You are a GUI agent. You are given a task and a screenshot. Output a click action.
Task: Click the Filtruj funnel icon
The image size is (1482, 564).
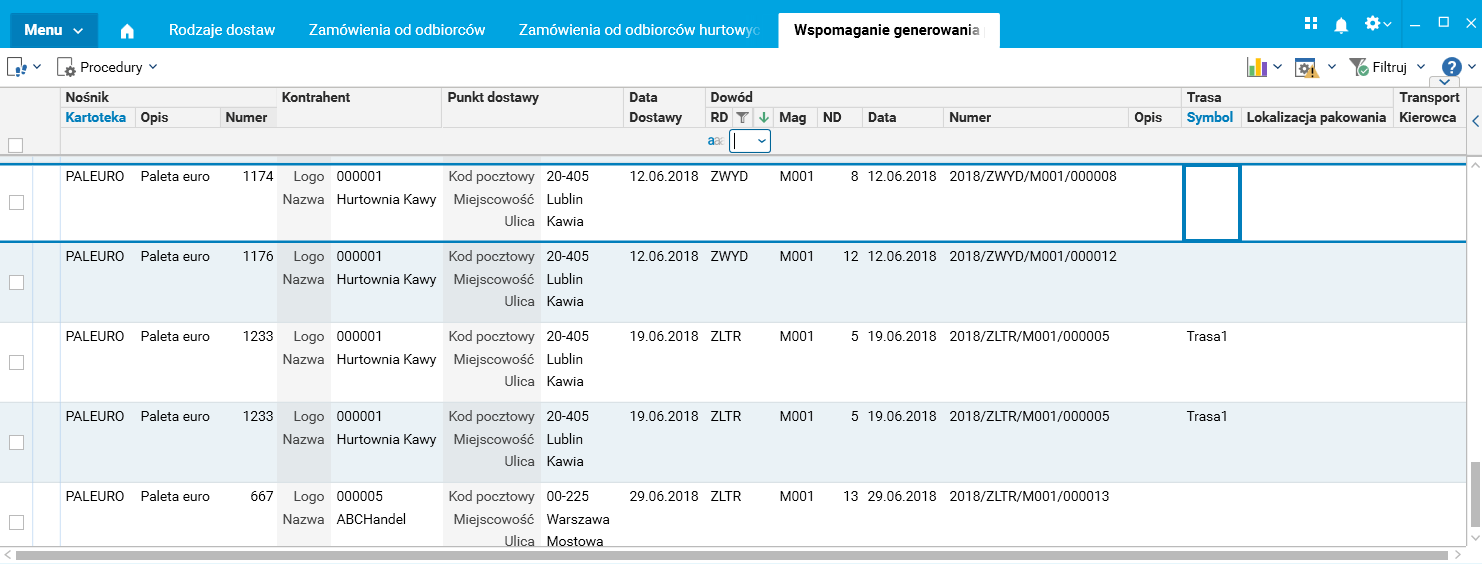[x=1358, y=67]
